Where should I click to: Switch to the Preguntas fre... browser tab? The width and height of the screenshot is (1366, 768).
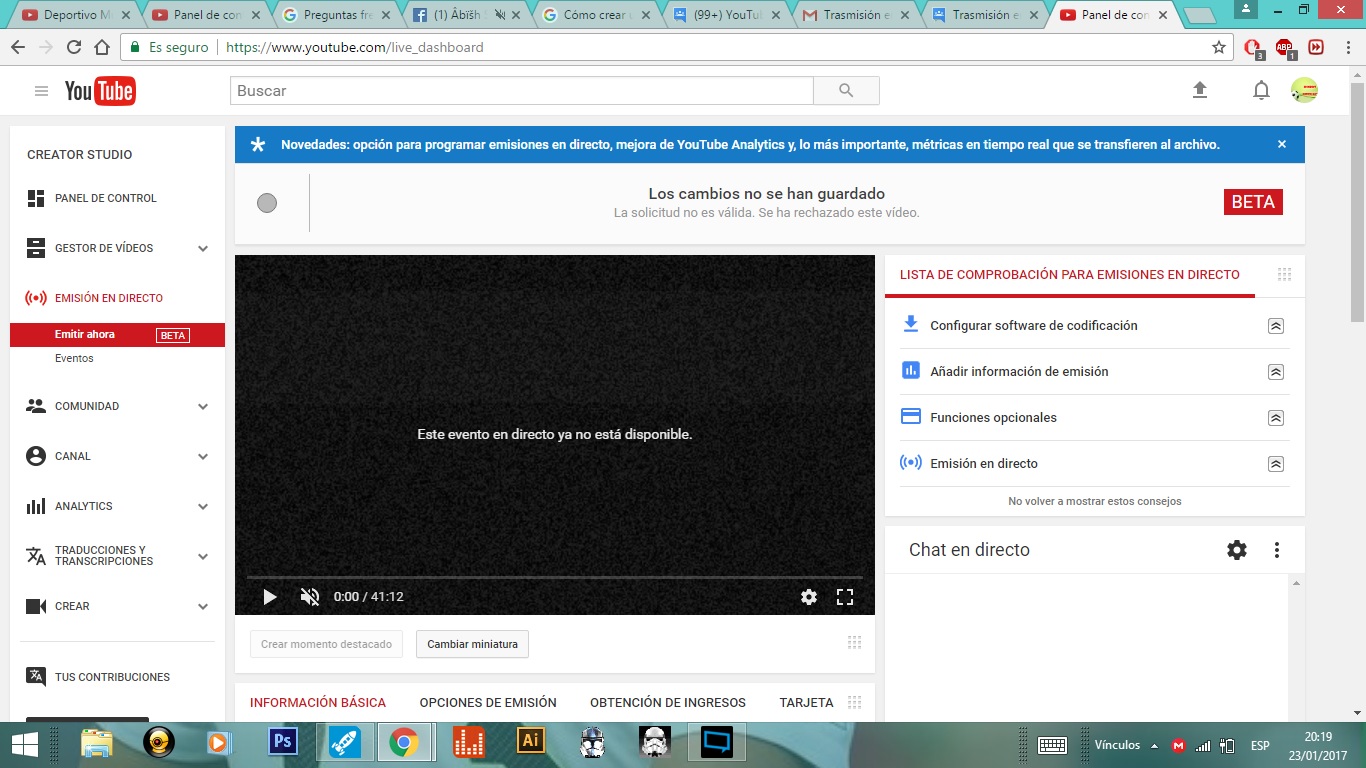pos(337,15)
